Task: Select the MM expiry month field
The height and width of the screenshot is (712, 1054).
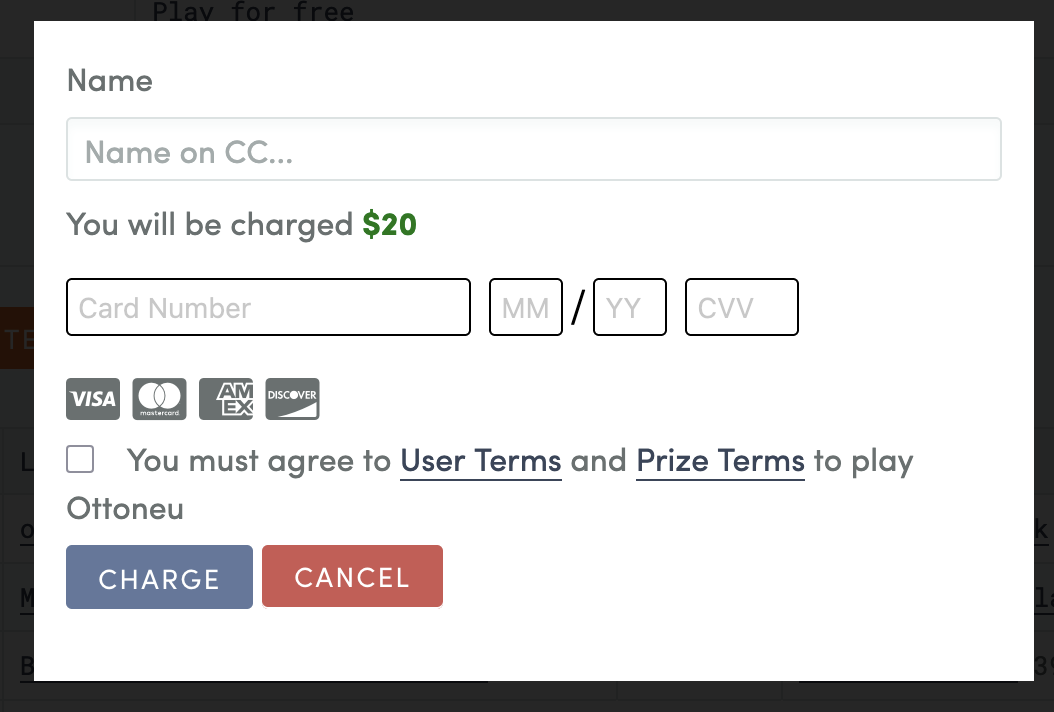Action: pyautogui.click(x=526, y=307)
